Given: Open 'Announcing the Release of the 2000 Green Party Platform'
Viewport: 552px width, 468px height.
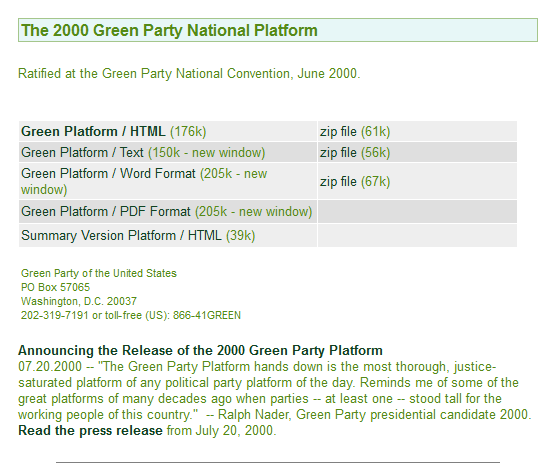Looking at the screenshot, I should tap(200, 350).
